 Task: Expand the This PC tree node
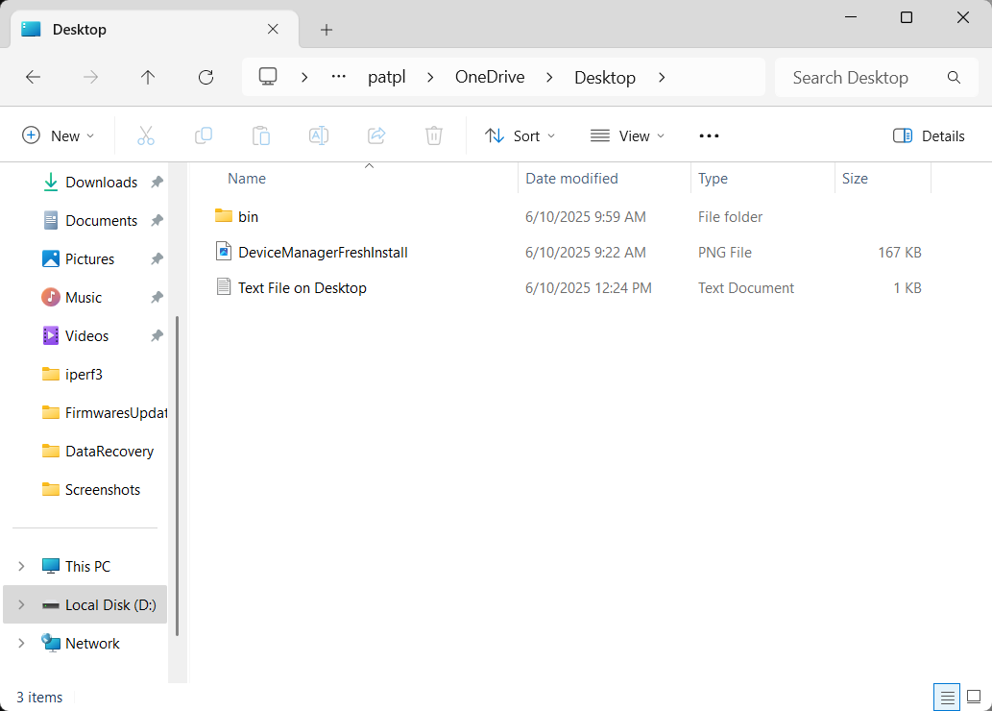[x=21, y=566]
